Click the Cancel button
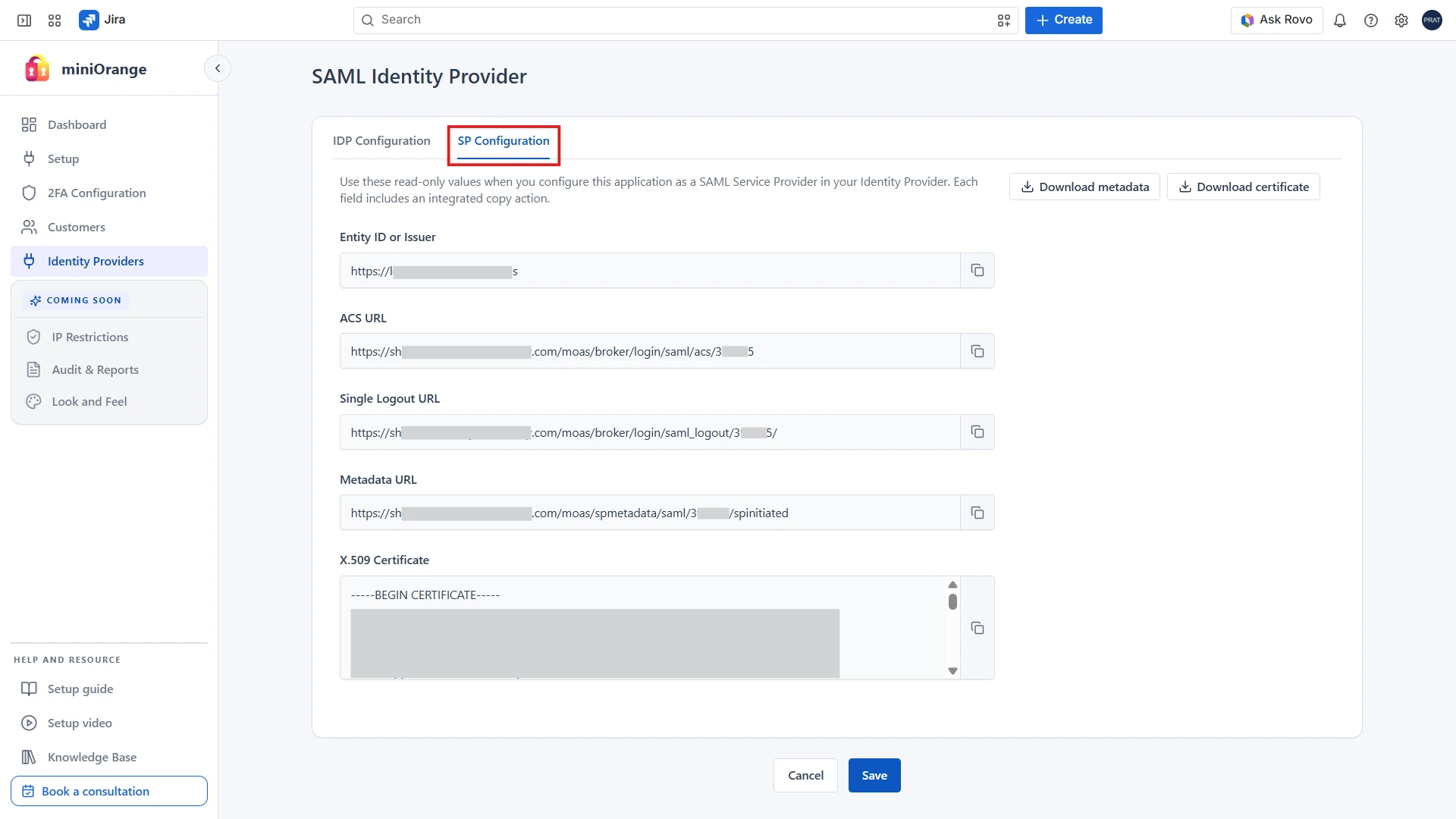Screen dimensions: 1456x819 point(805,775)
